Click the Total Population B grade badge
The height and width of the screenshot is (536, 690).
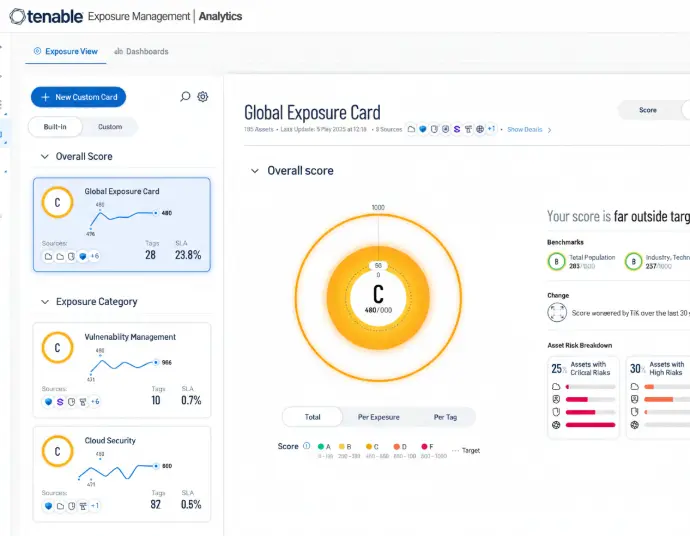556,261
